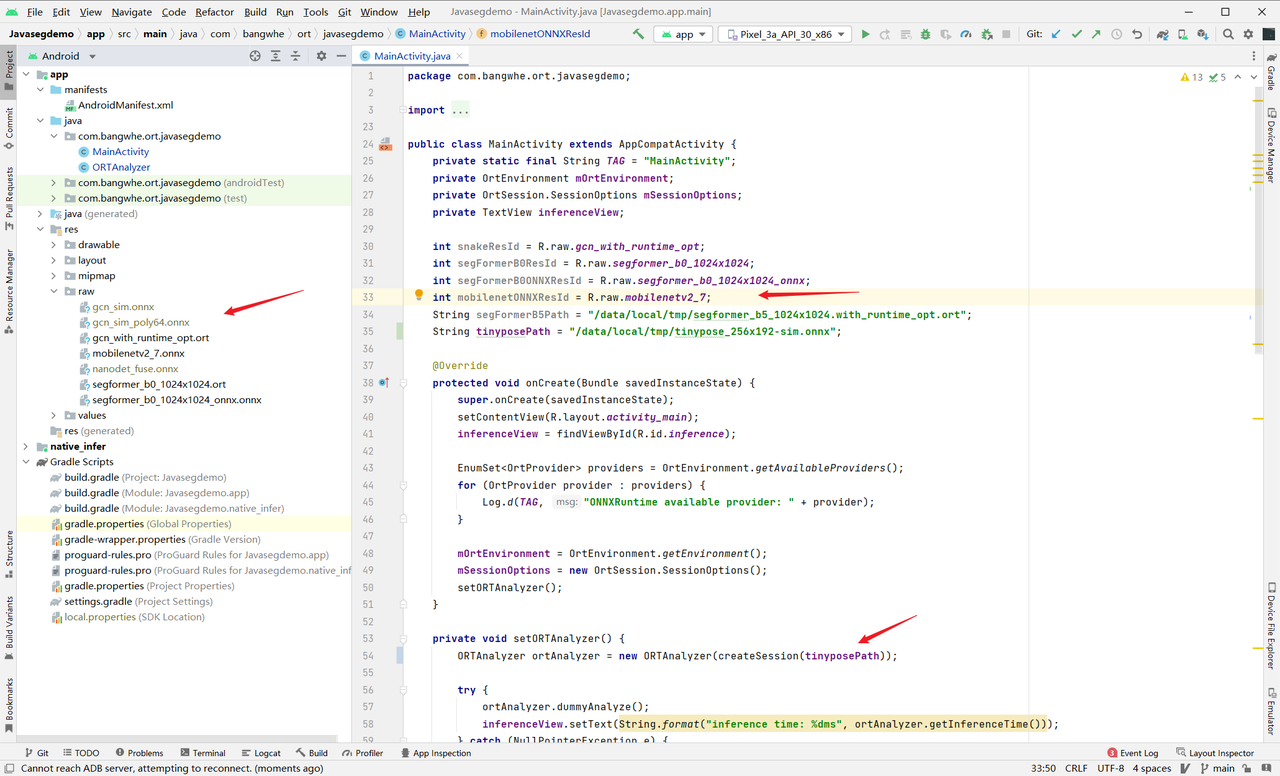This screenshot has width=1280, height=776.
Task: Open the Profile app gauge icon
Action: pos(965,34)
